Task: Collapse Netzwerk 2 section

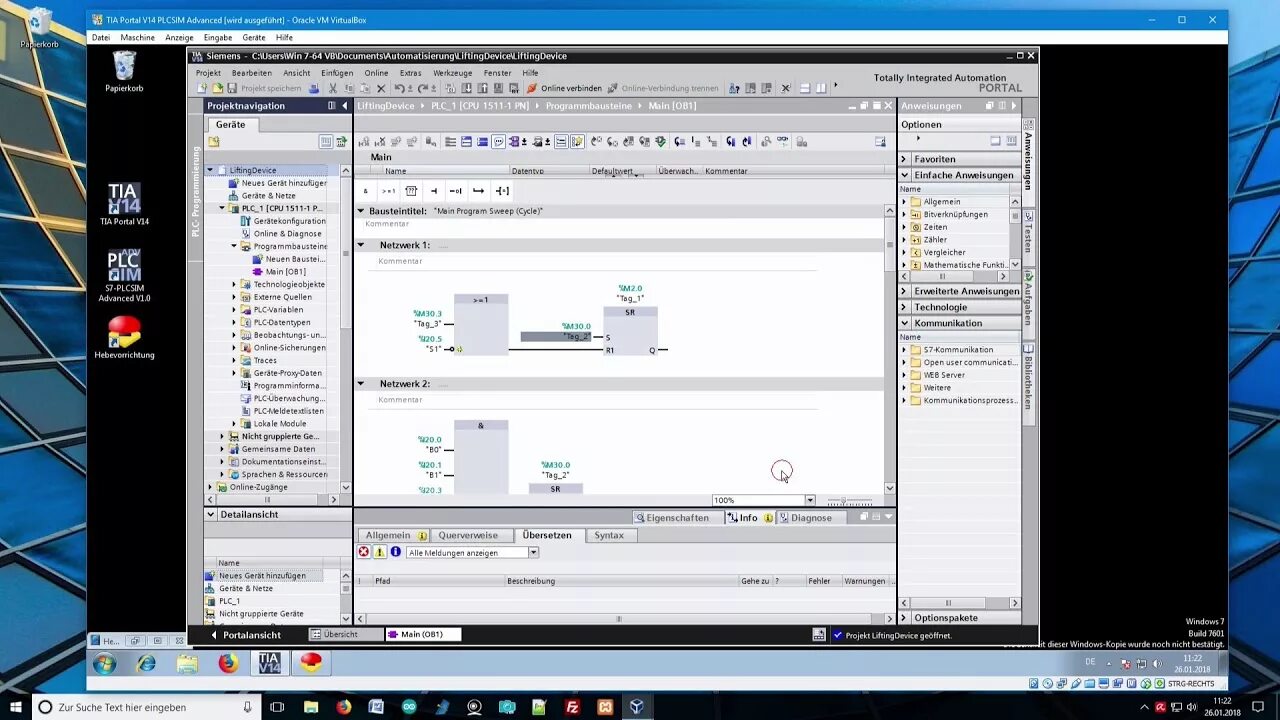Action: point(361,384)
